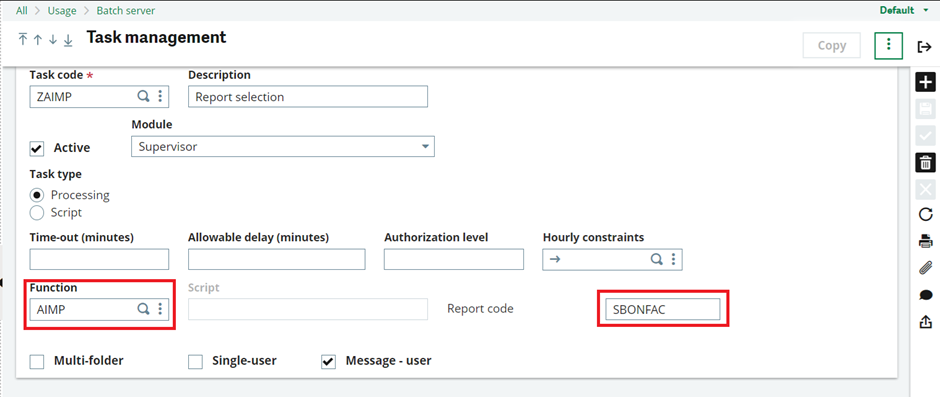Enable the Multi-folder checkbox
The width and height of the screenshot is (940, 397).
click(37, 362)
